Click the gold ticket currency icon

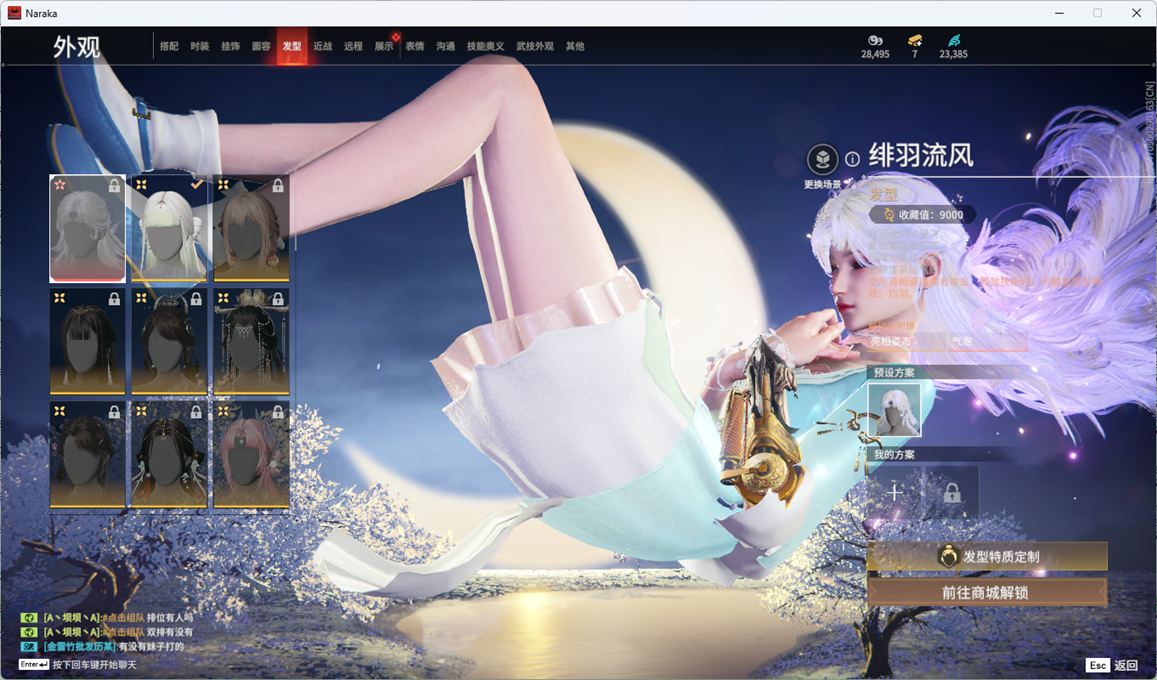[915, 40]
